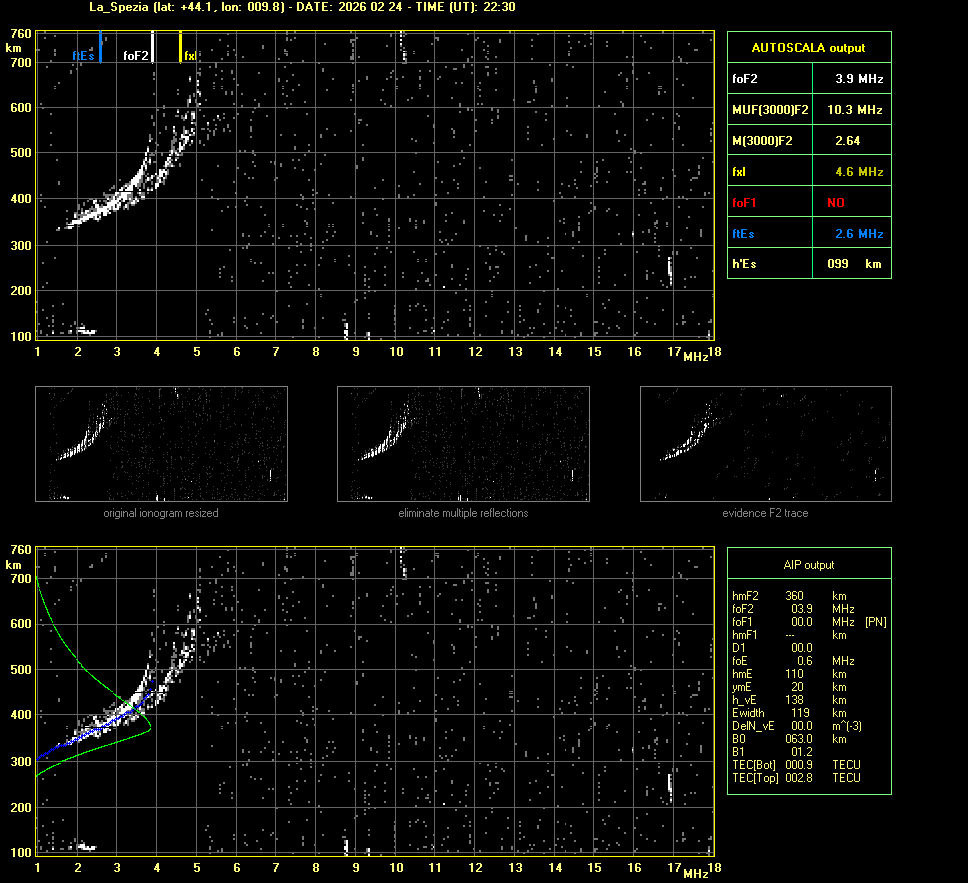Select the M(3000)F2 2.64 value
The width and height of the screenshot is (968, 883).
[x=848, y=141]
